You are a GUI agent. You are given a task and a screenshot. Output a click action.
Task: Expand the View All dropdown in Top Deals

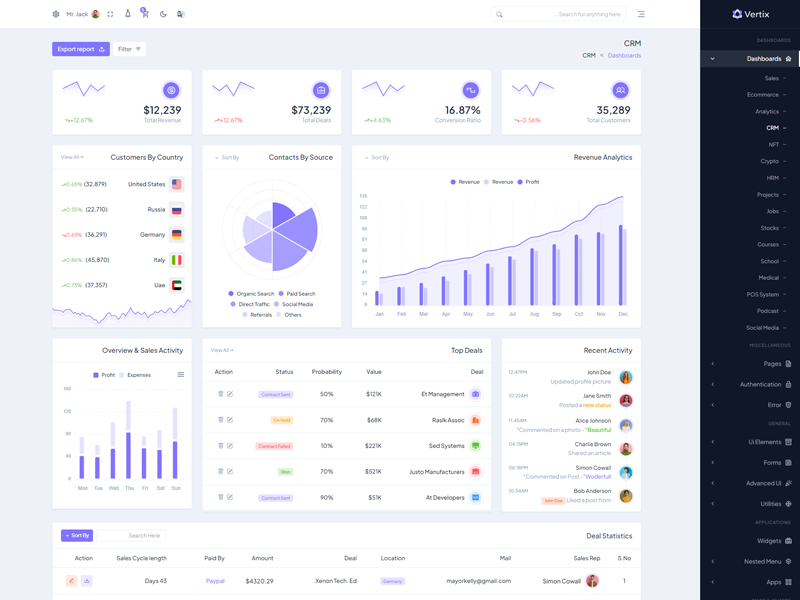(x=222, y=350)
